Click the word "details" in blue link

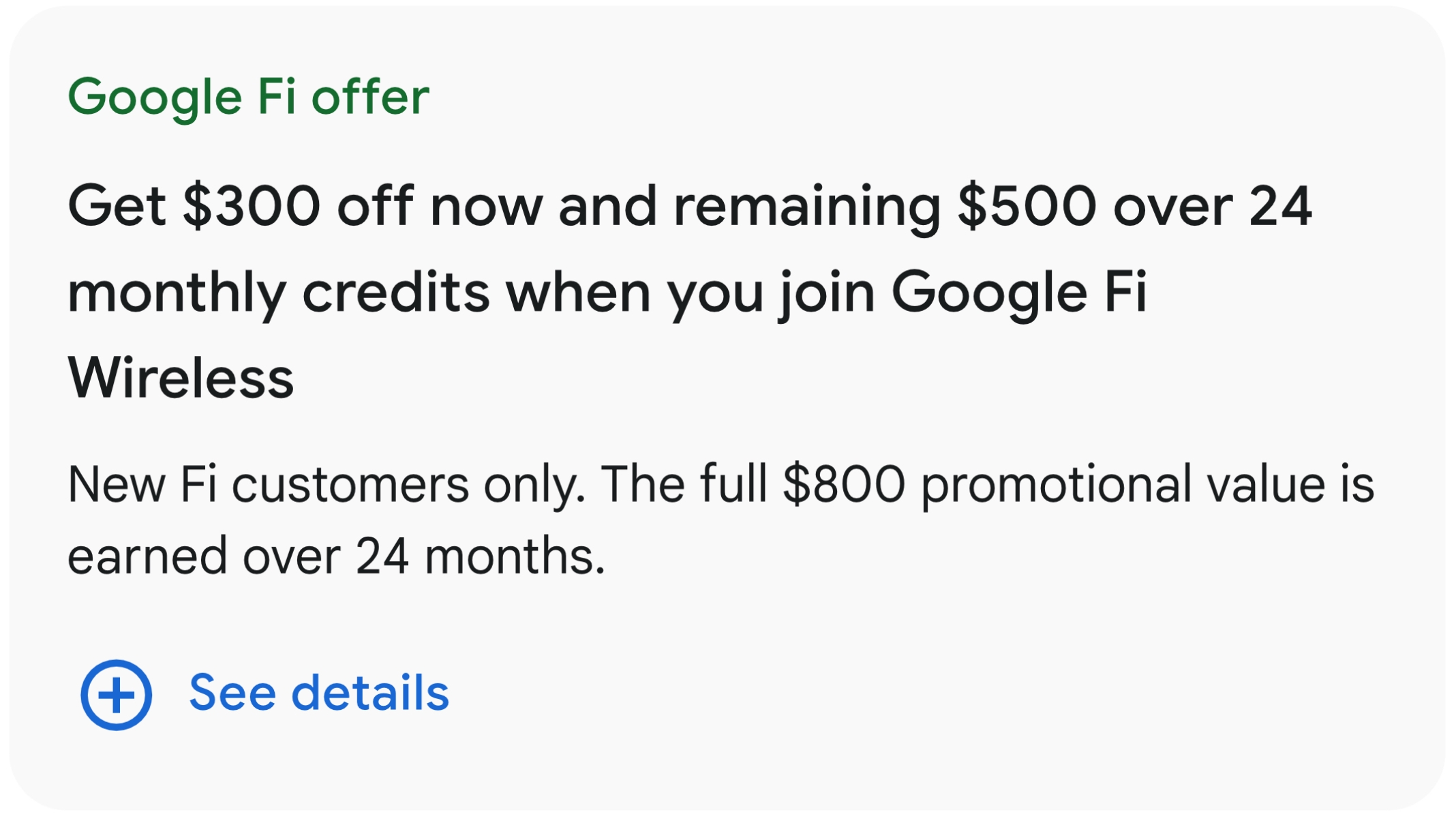(x=370, y=693)
